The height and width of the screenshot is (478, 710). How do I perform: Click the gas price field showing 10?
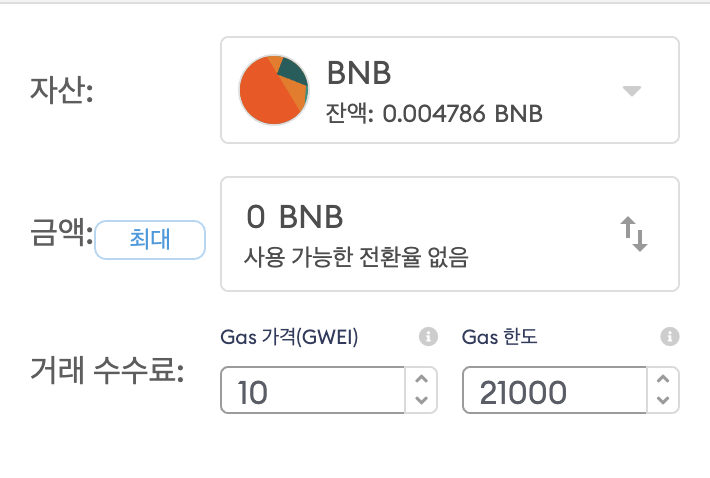point(312,390)
